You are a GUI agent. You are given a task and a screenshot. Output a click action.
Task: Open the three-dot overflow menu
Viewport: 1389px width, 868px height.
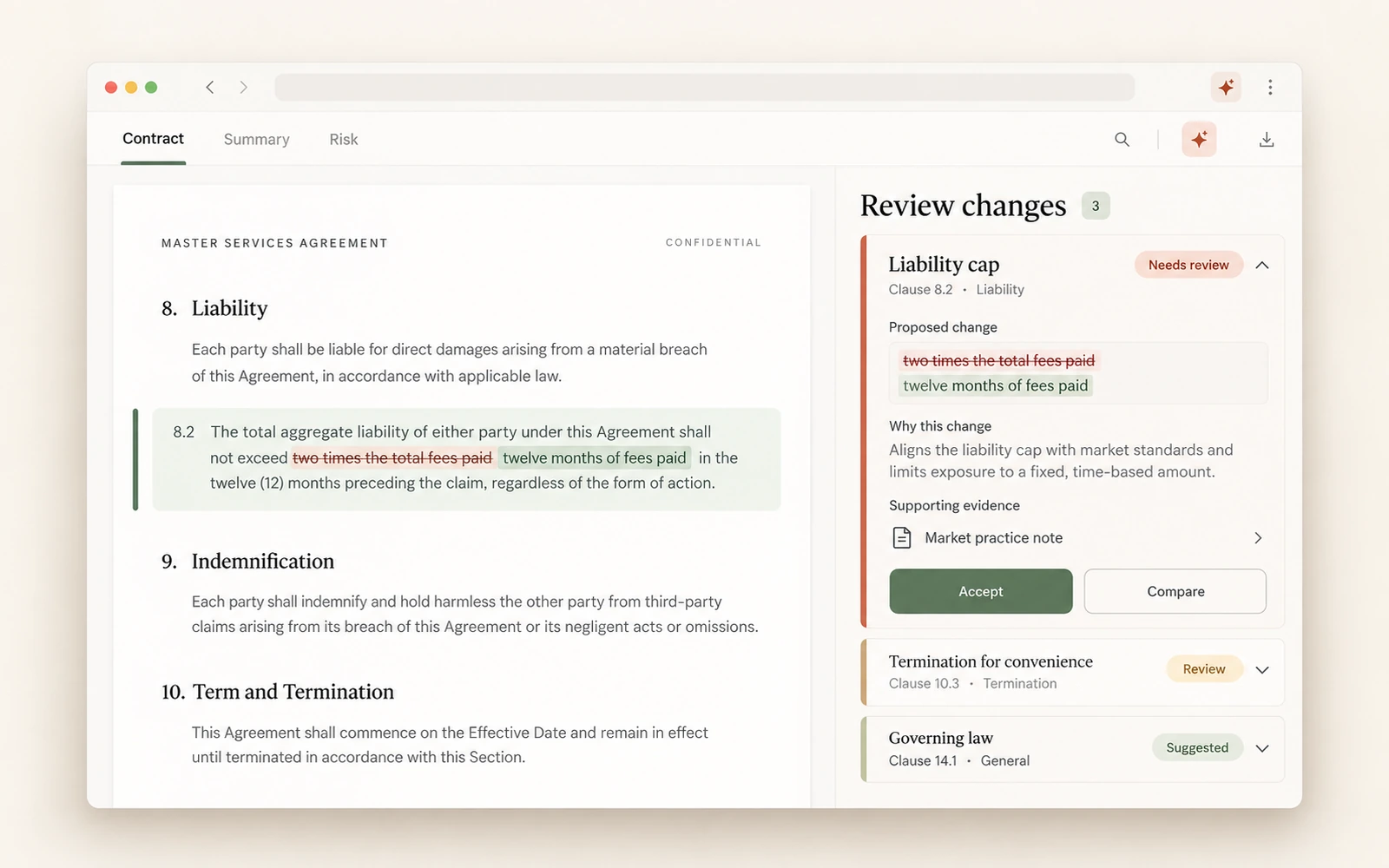(1270, 87)
